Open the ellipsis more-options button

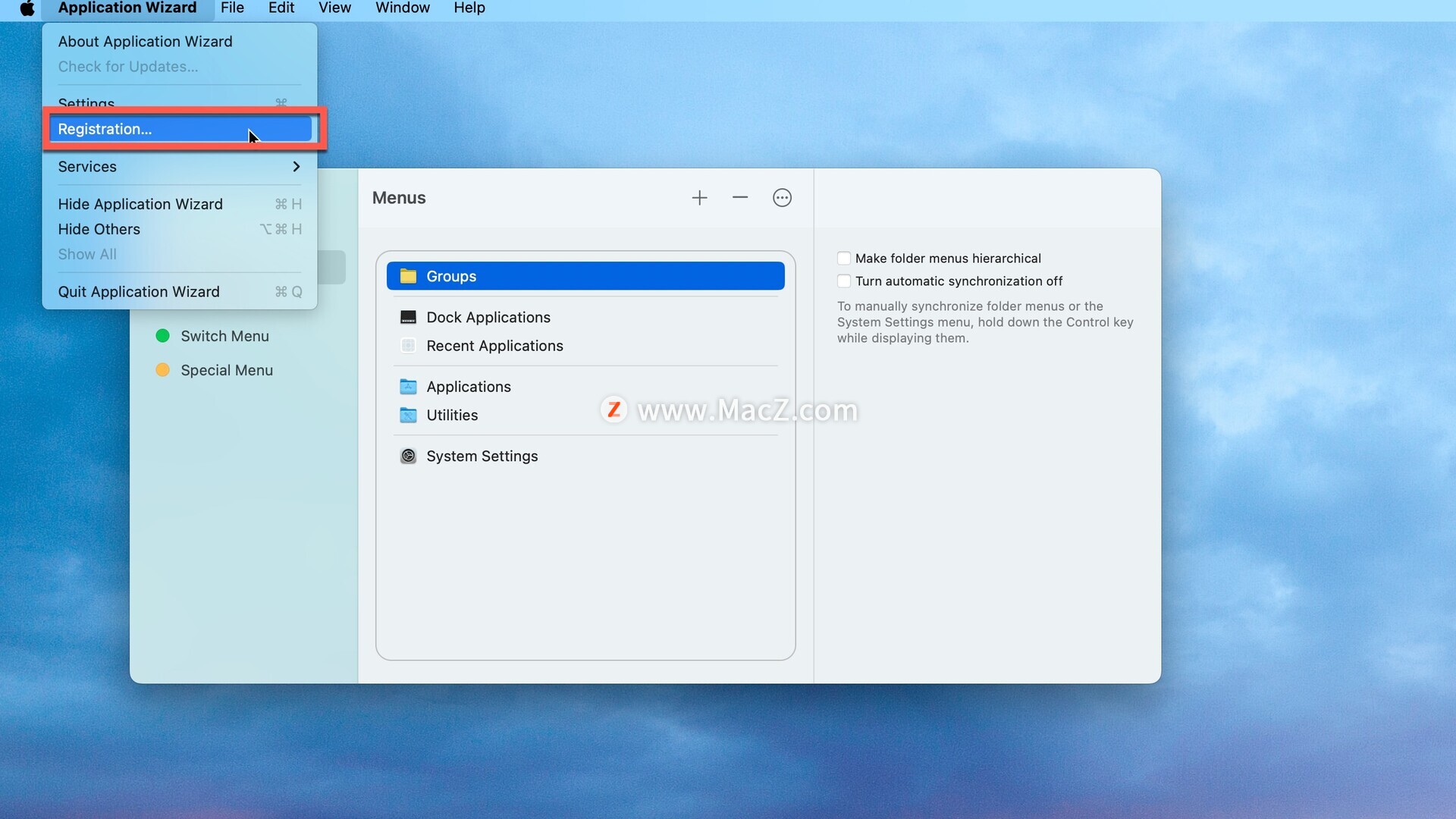tap(782, 198)
